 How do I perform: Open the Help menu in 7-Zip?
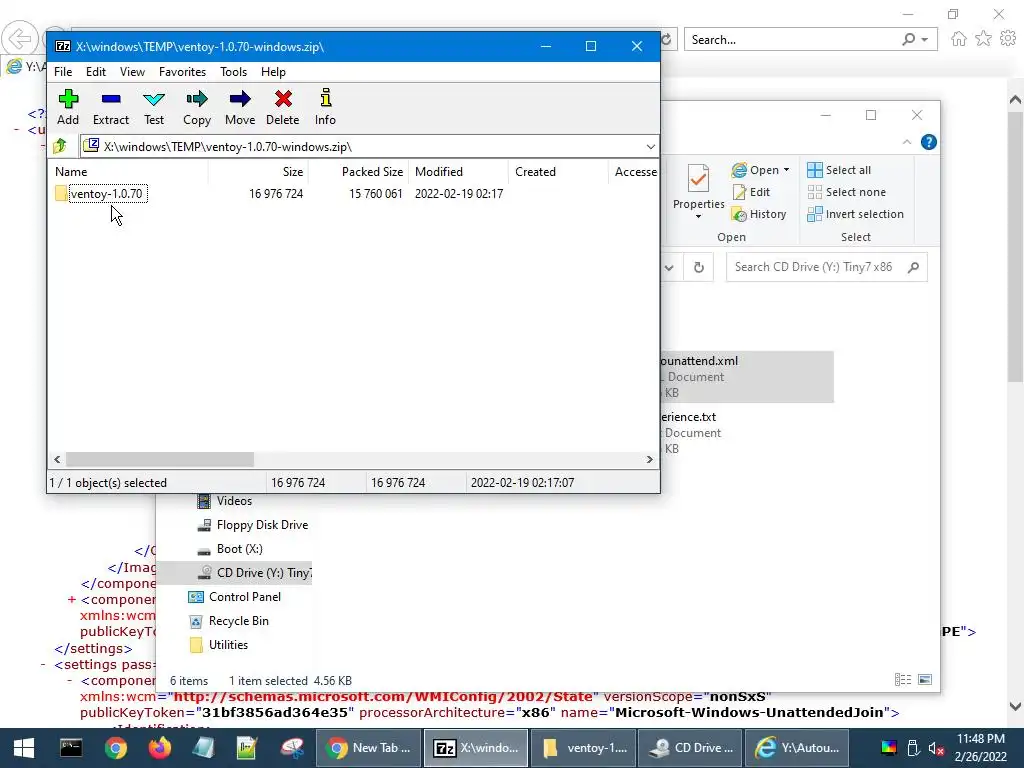tap(273, 72)
